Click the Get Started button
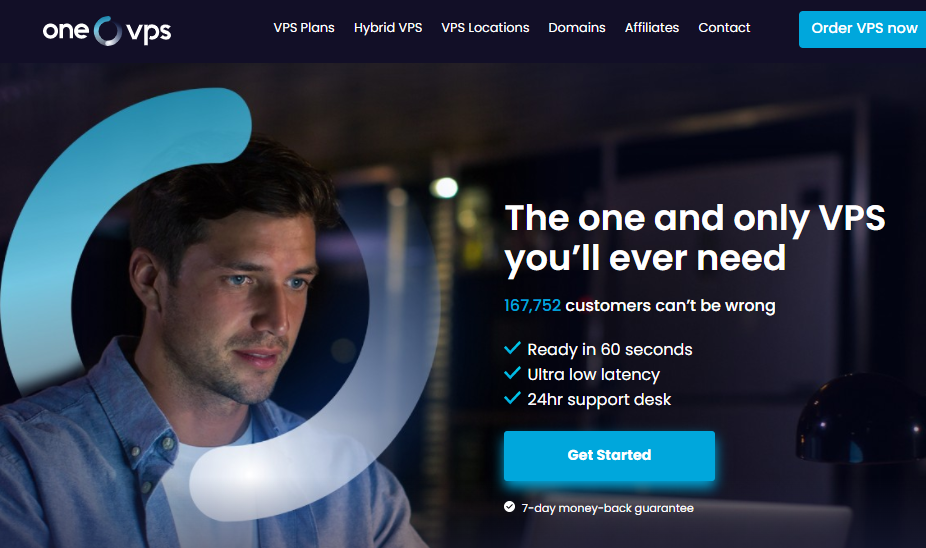 (x=609, y=455)
